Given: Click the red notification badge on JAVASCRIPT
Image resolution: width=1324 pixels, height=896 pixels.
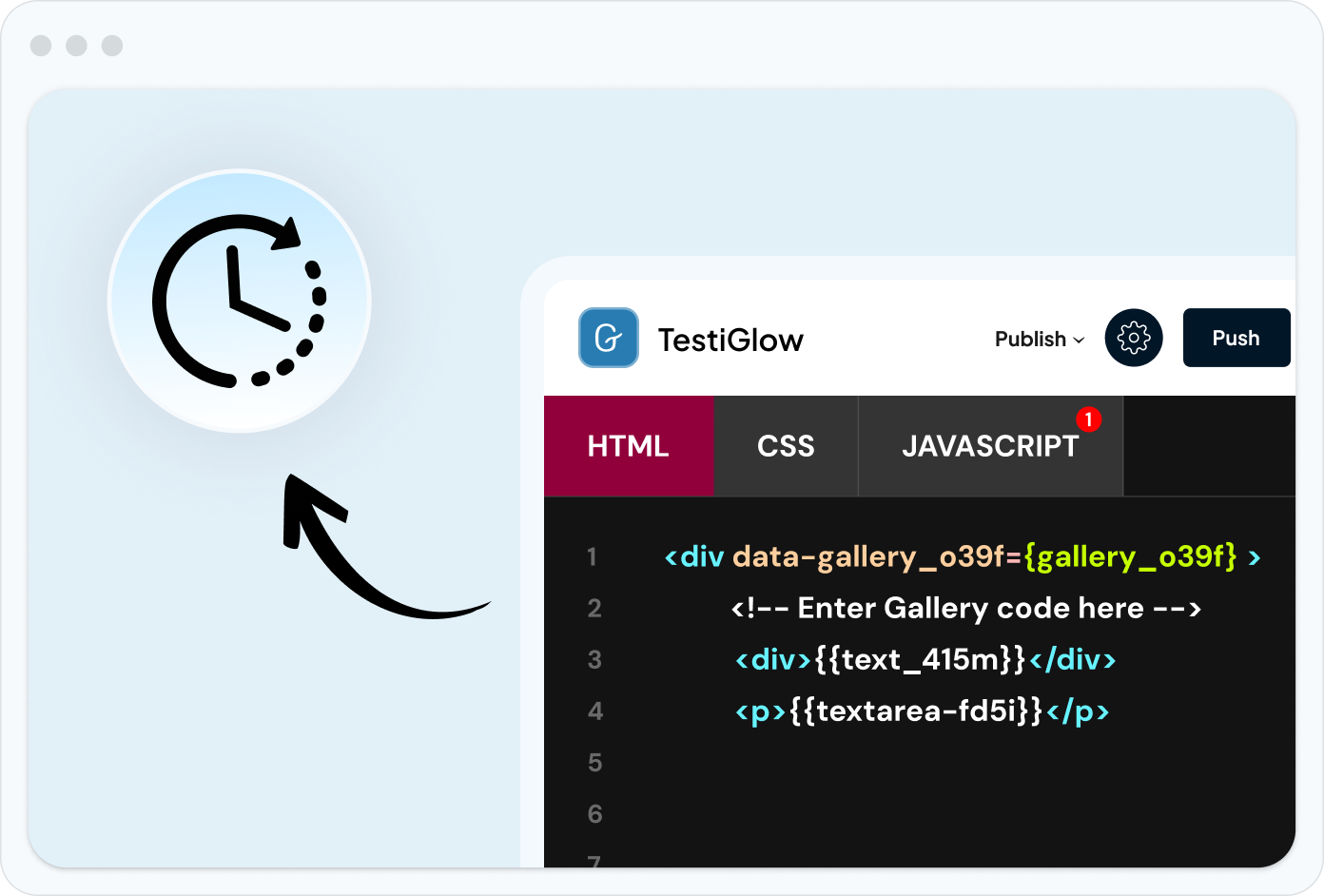Looking at the screenshot, I should click(x=1089, y=419).
